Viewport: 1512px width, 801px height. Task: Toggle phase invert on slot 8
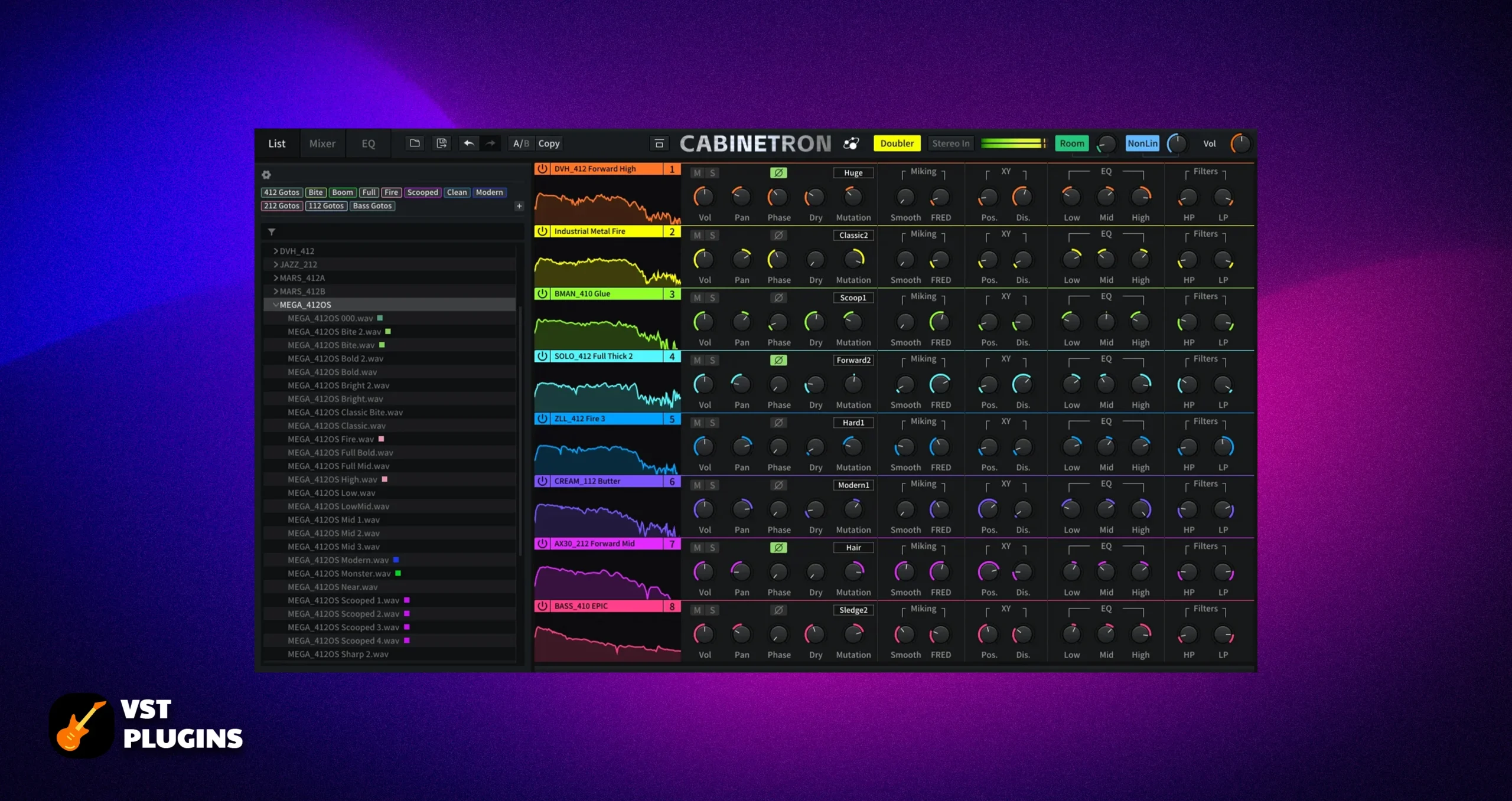778,610
